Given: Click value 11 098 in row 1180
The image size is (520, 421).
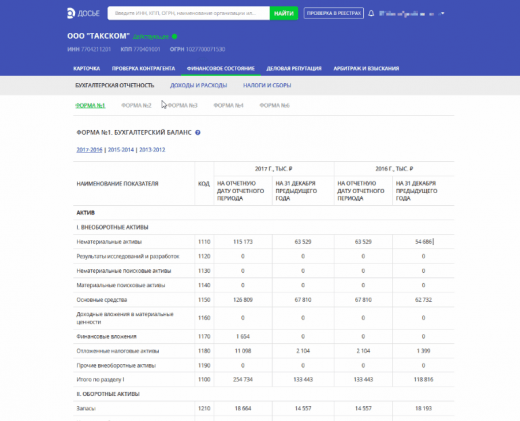Looking at the screenshot, I should [243, 351].
